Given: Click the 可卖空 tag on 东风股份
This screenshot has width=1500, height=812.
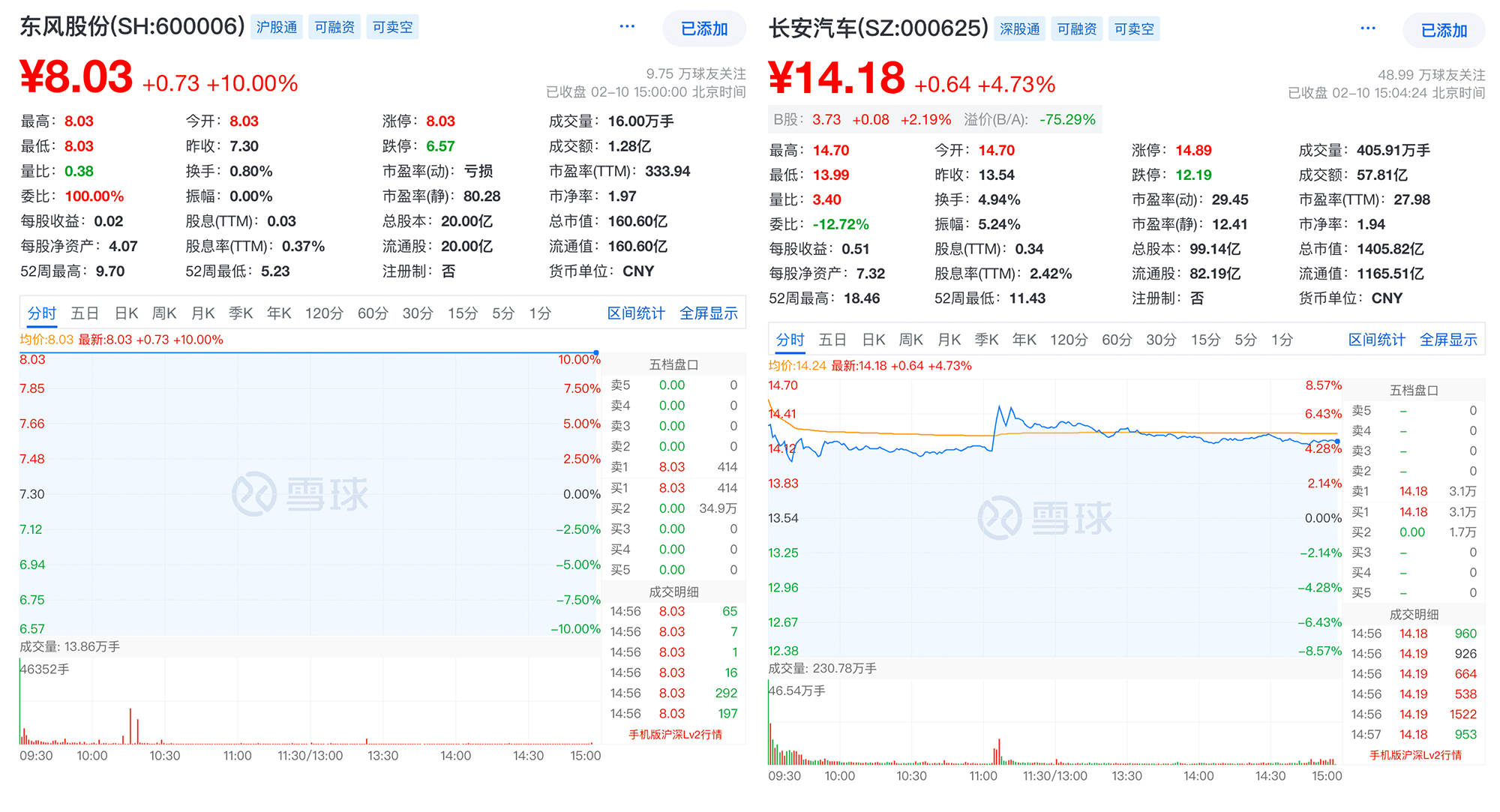Looking at the screenshot, I should tap(392, 27).
